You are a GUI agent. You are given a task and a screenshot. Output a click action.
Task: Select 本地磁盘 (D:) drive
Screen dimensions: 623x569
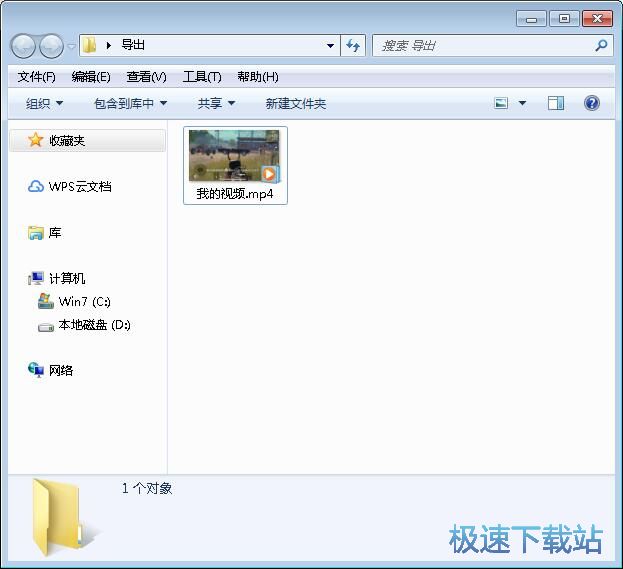click(95, 325)
